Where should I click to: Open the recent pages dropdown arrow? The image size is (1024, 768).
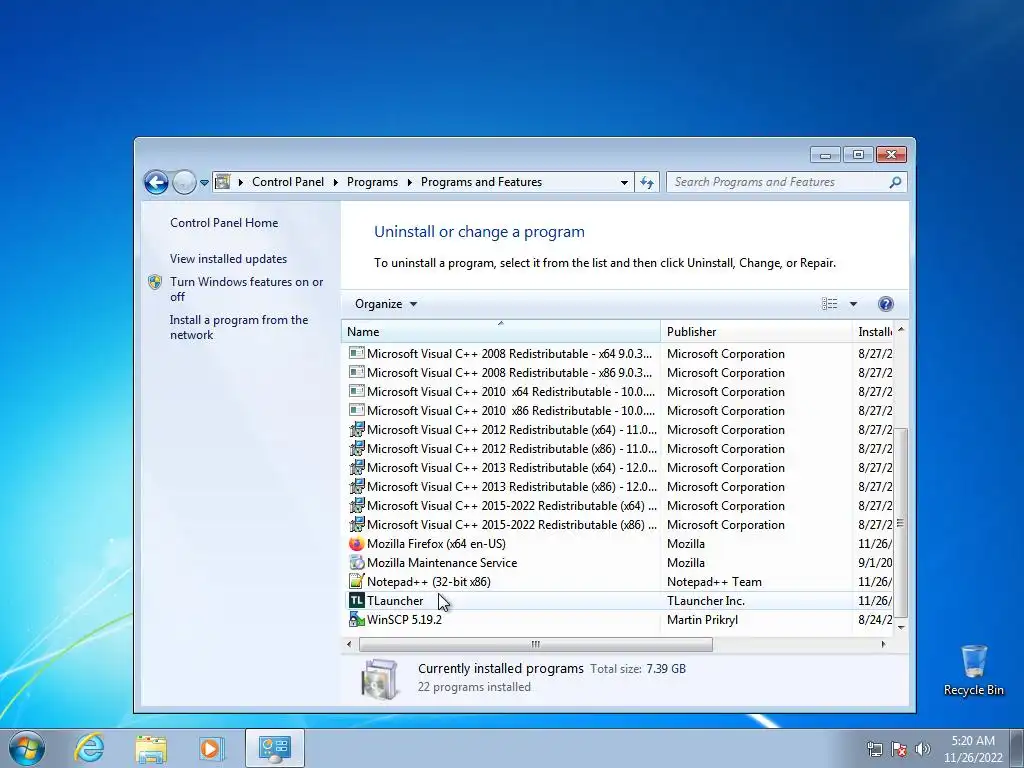204,183
